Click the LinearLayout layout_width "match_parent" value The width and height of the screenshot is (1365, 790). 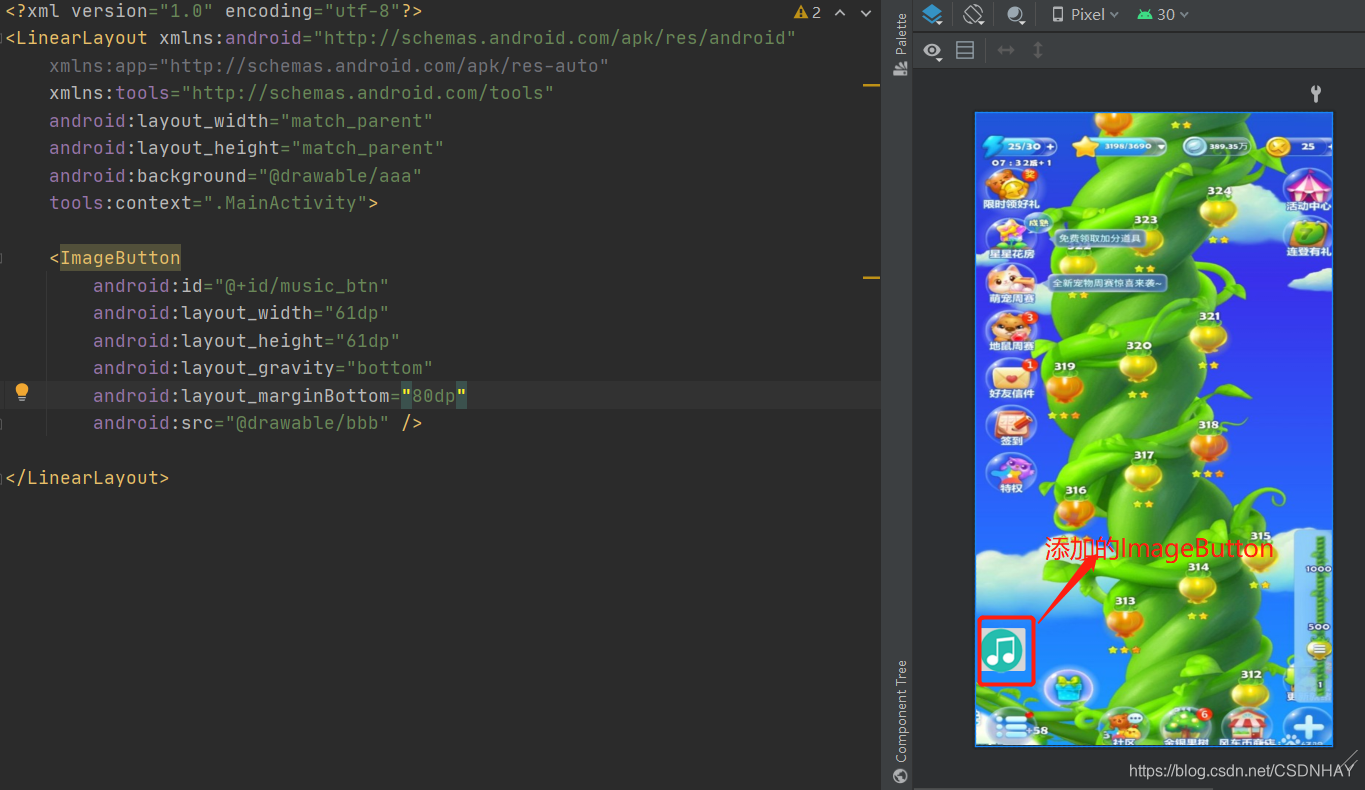[357, 121]
